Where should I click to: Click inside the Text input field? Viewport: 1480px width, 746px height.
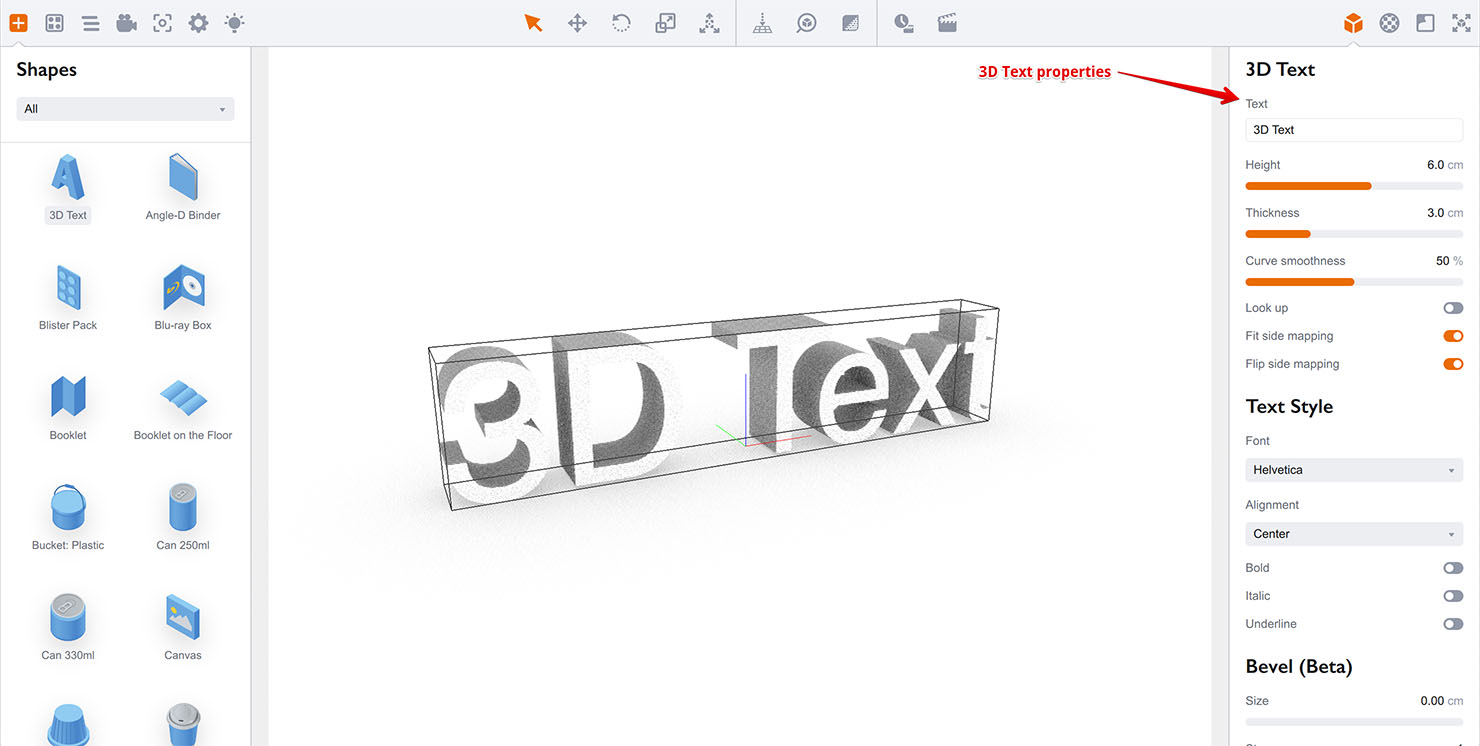[x=1353, y=129]
